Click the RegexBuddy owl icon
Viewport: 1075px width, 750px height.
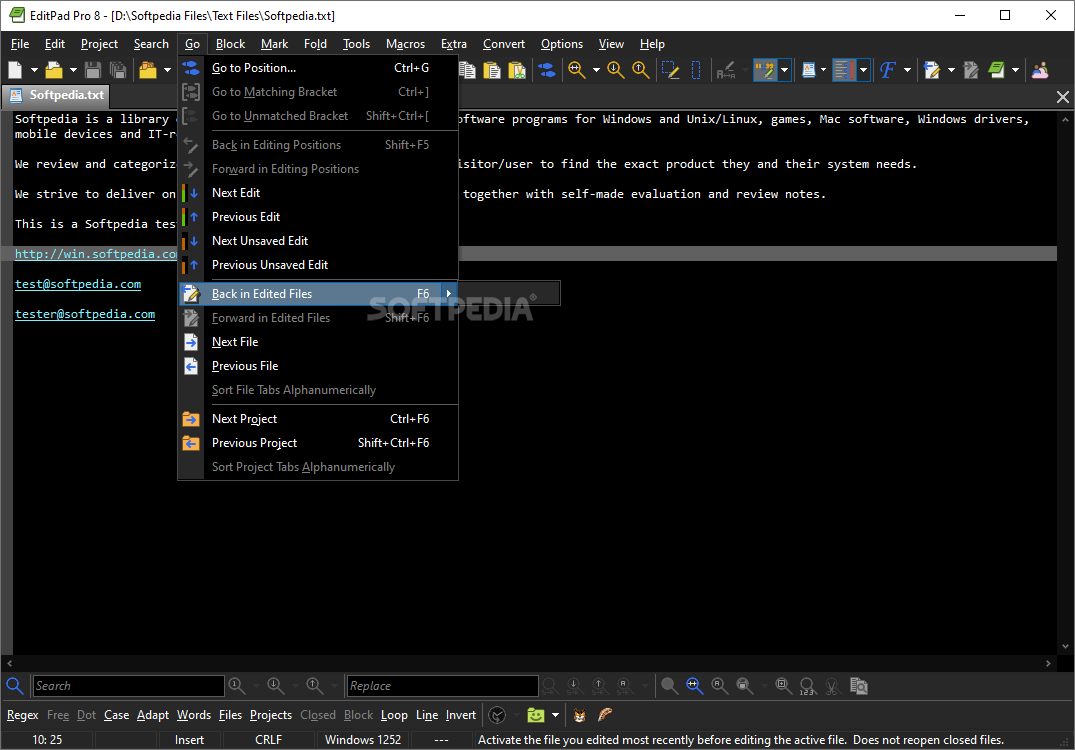click(x=579, y=715)
